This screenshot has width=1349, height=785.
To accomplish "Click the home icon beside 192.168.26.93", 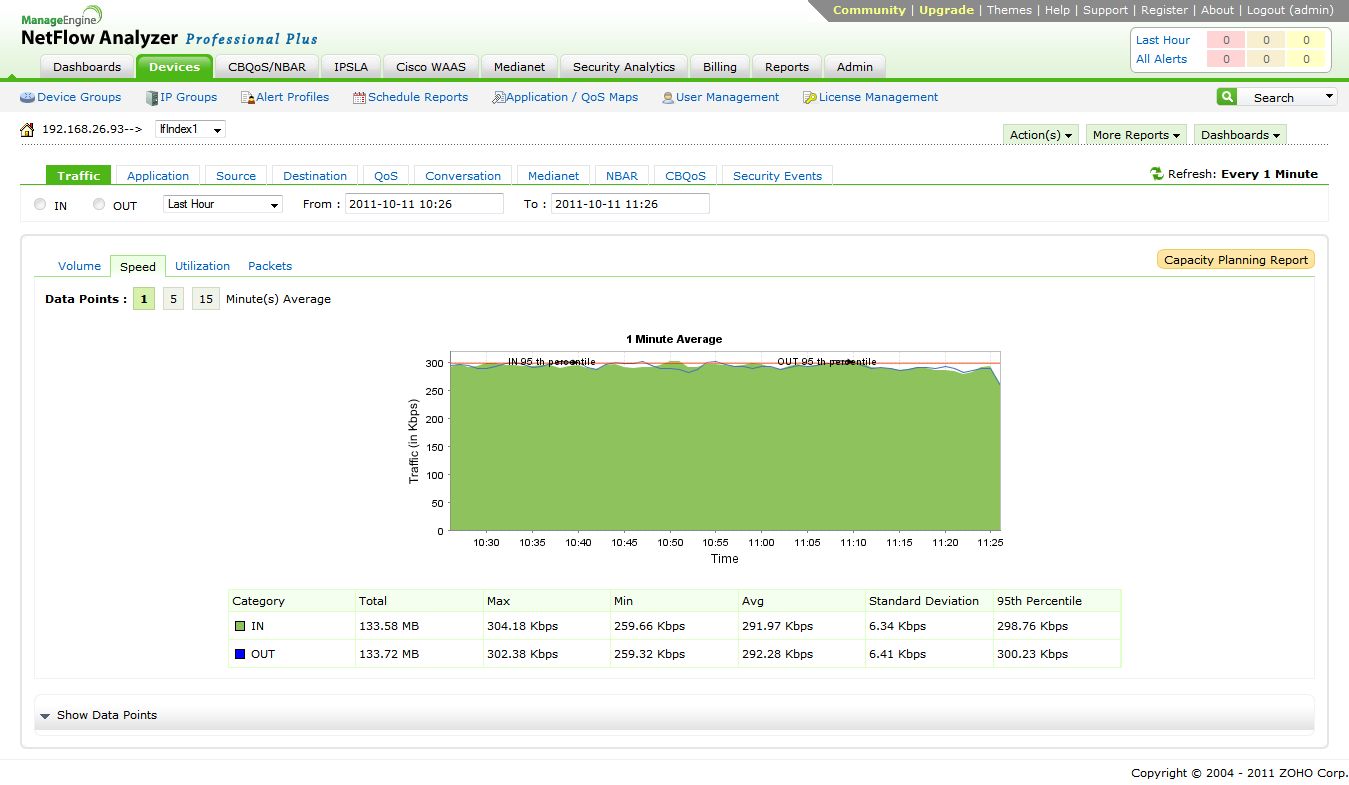I will pos(27,130).
